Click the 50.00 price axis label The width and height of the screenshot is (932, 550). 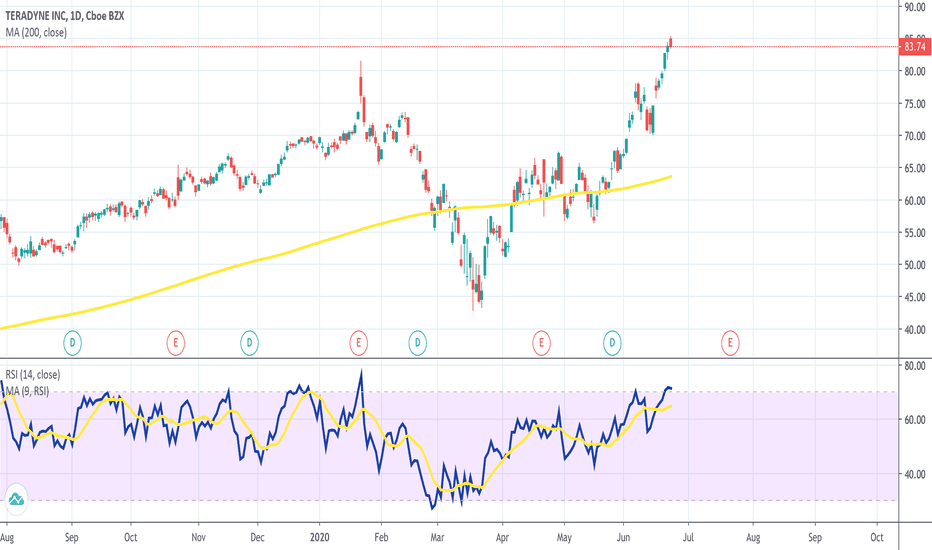coord(915,265)
